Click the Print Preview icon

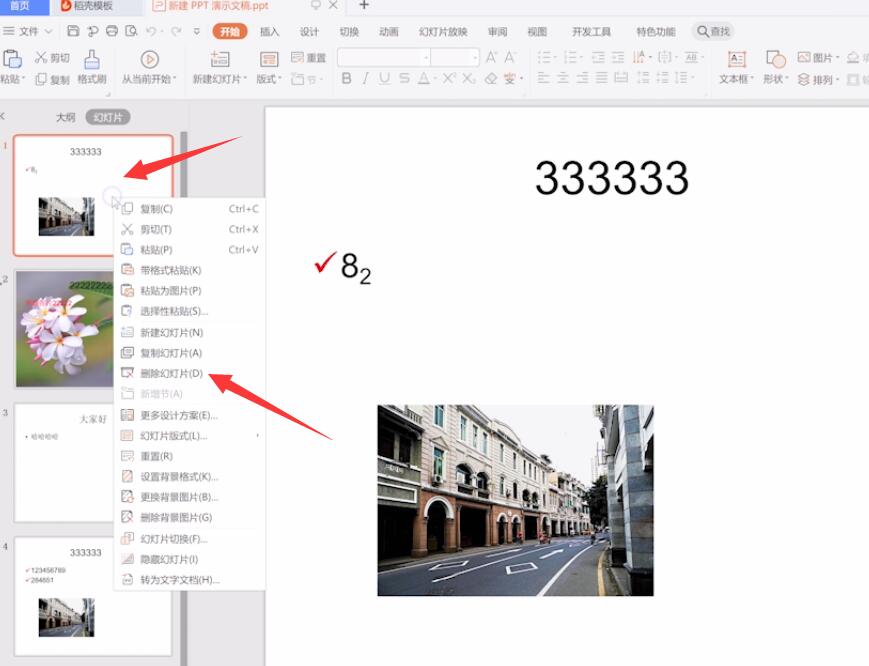131,31
